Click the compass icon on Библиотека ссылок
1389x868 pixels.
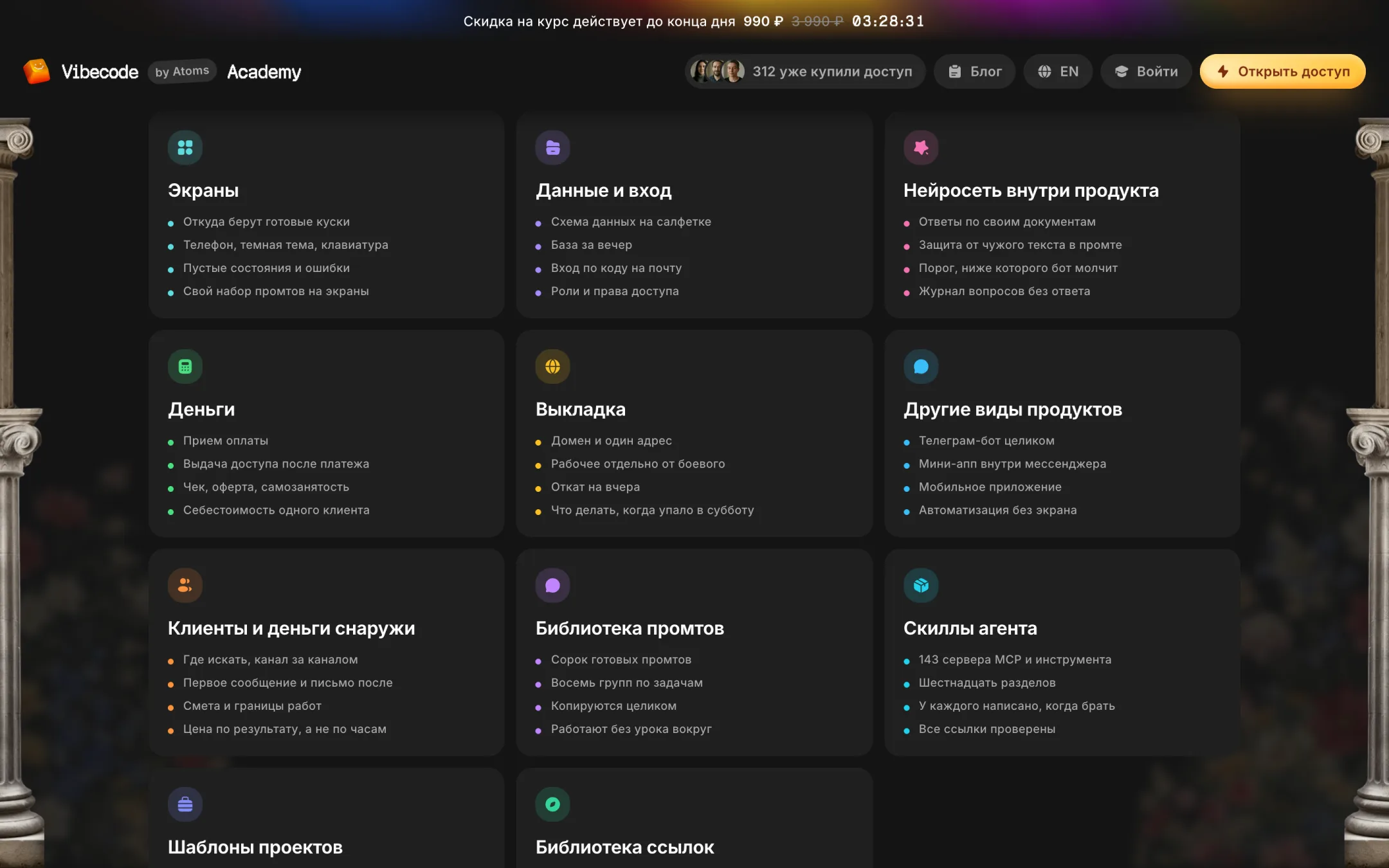(553, 804)
